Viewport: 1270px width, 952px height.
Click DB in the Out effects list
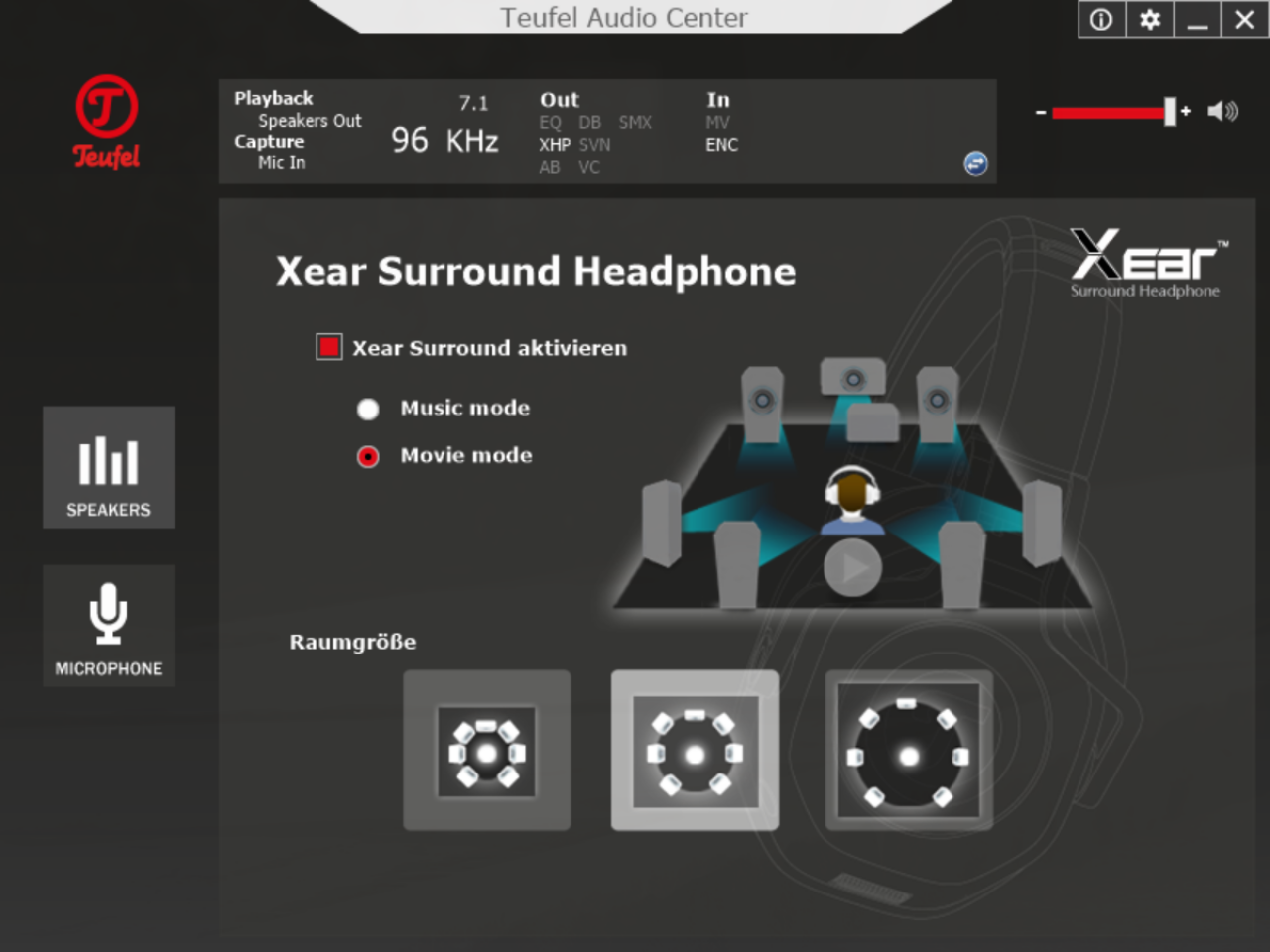(x=590, y=122)
